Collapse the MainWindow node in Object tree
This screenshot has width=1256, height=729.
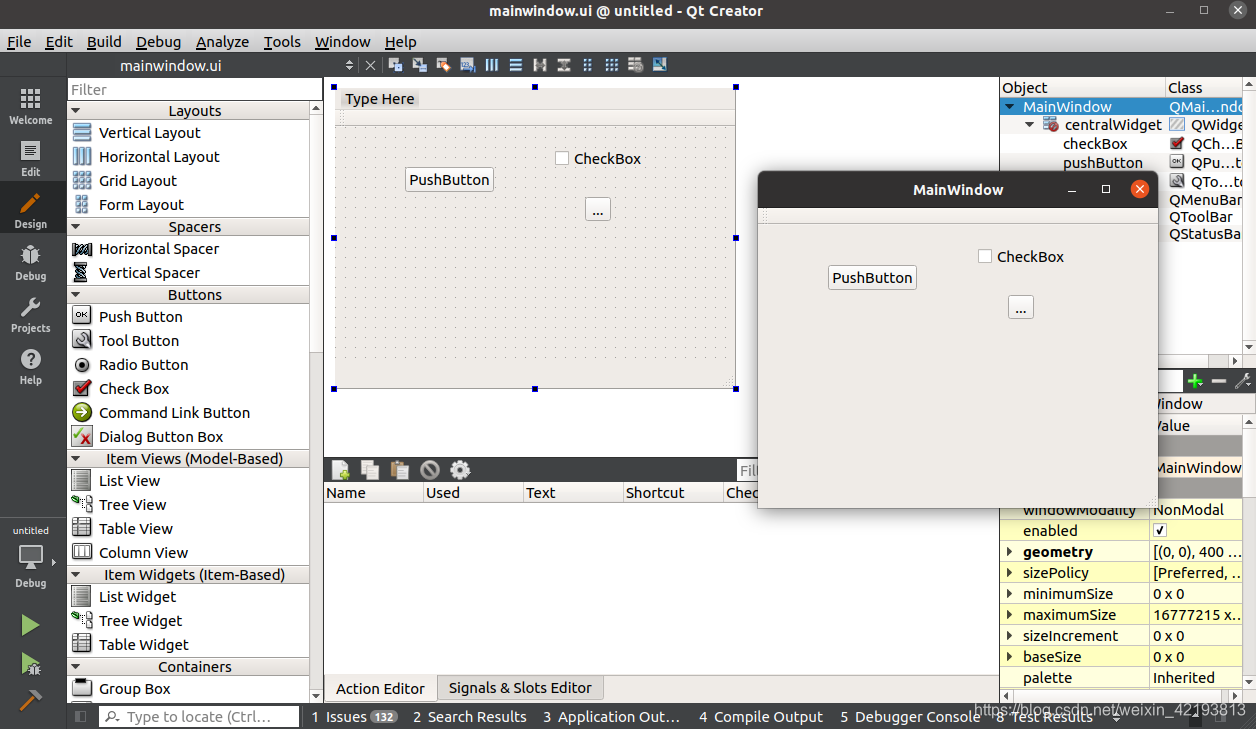[1010, 106]
